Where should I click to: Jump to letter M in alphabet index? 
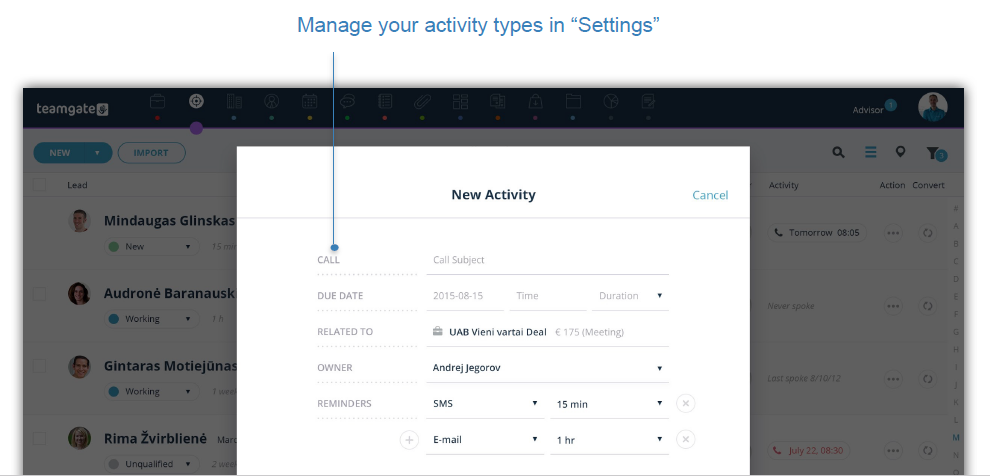[x=956, y=437]
